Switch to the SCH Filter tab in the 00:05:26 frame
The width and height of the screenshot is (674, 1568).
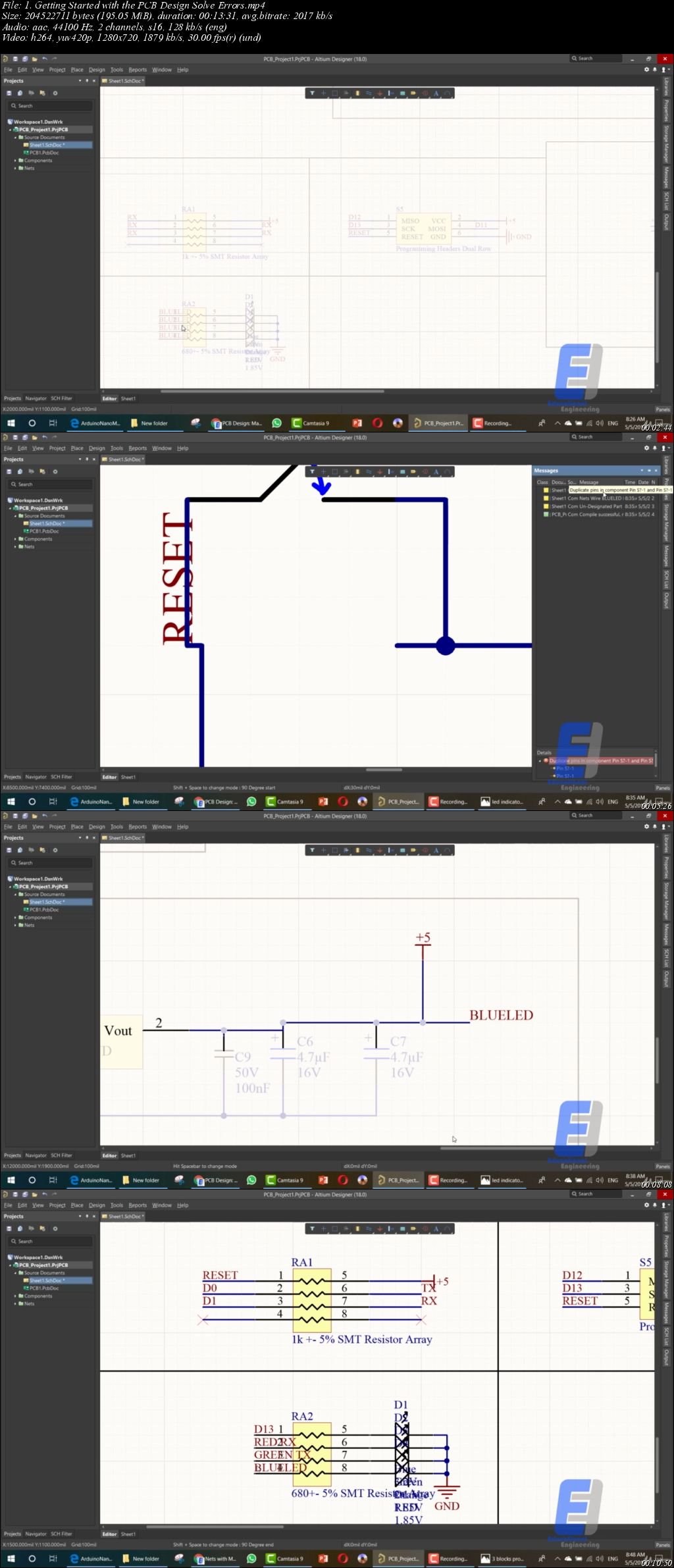[62, 777]
